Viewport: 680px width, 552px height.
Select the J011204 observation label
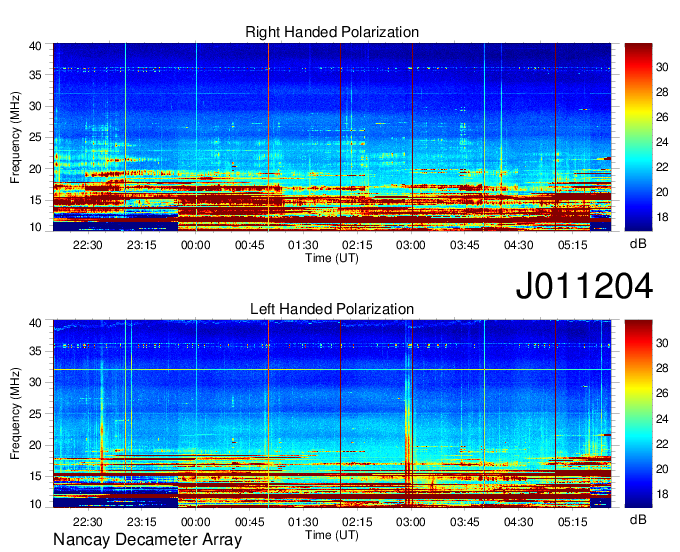584,286
